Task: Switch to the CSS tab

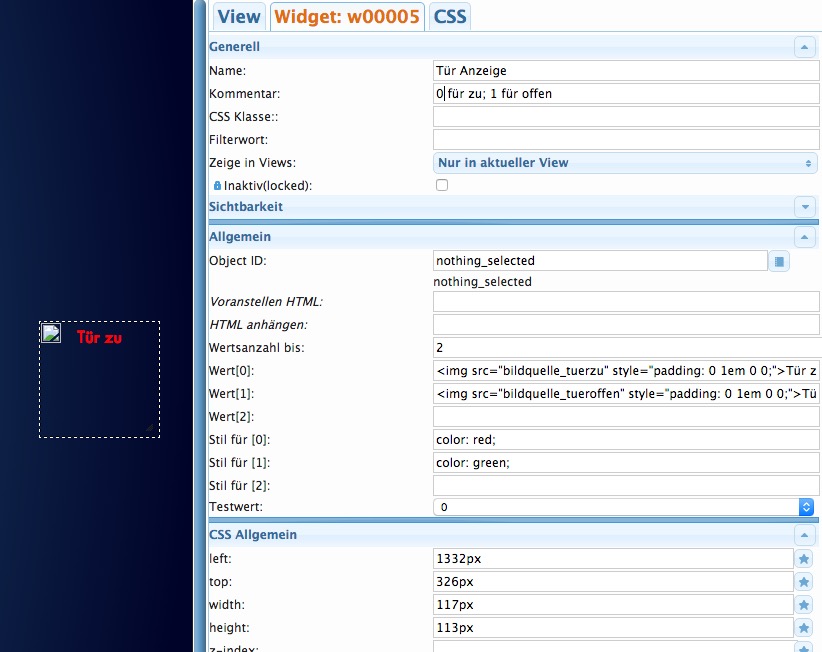Action: click(x=450, y=17)
